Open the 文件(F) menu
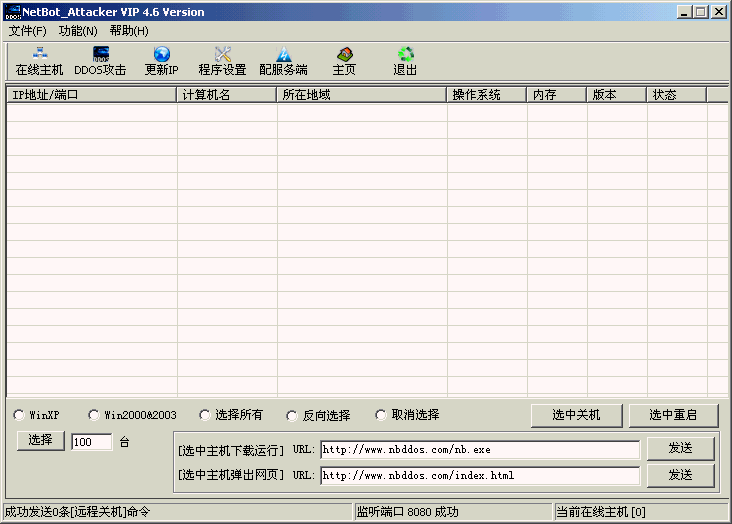The image size is (732, 524). click(x=28, y=31)
